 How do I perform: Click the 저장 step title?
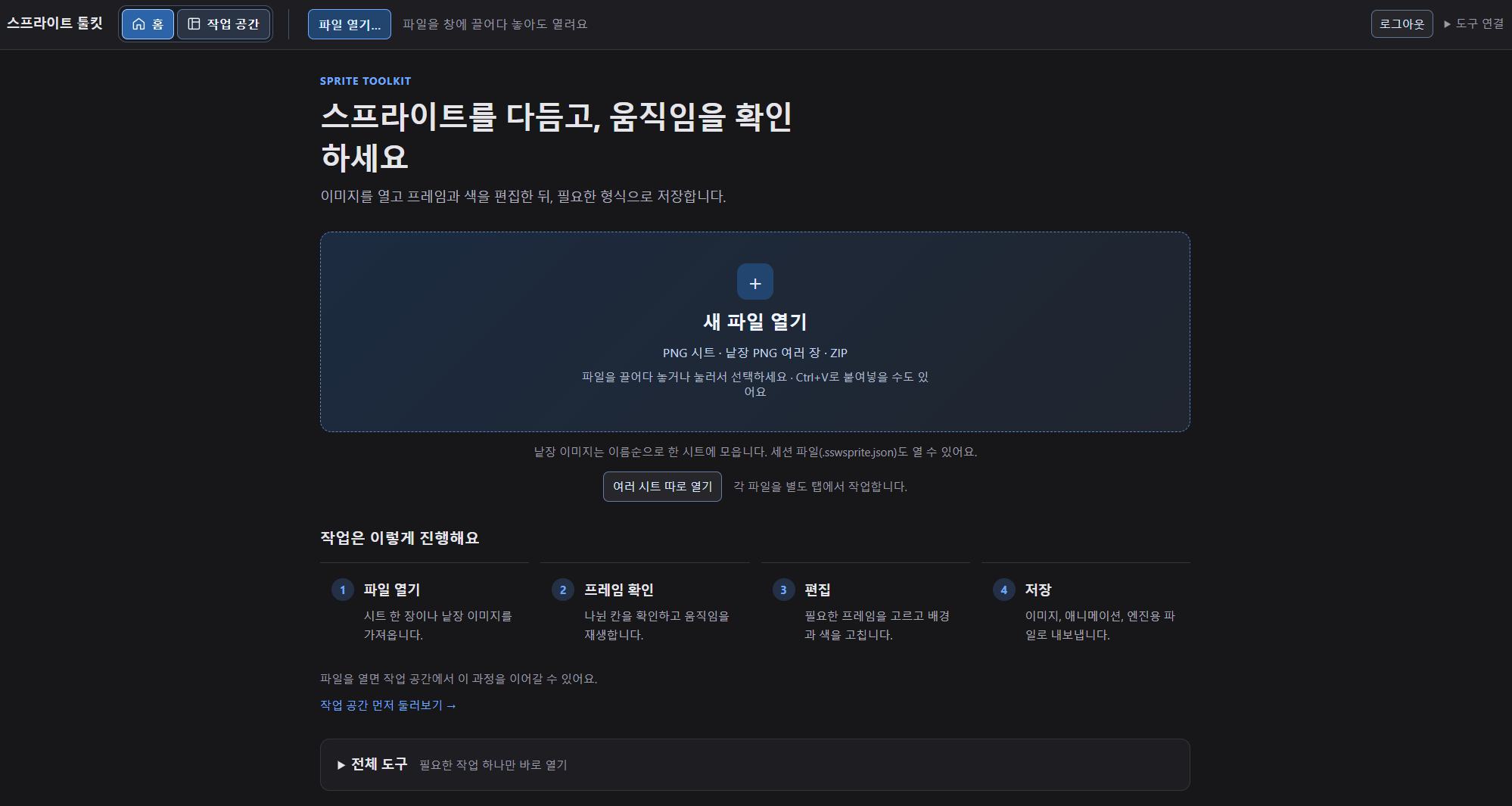[1038, 590]
